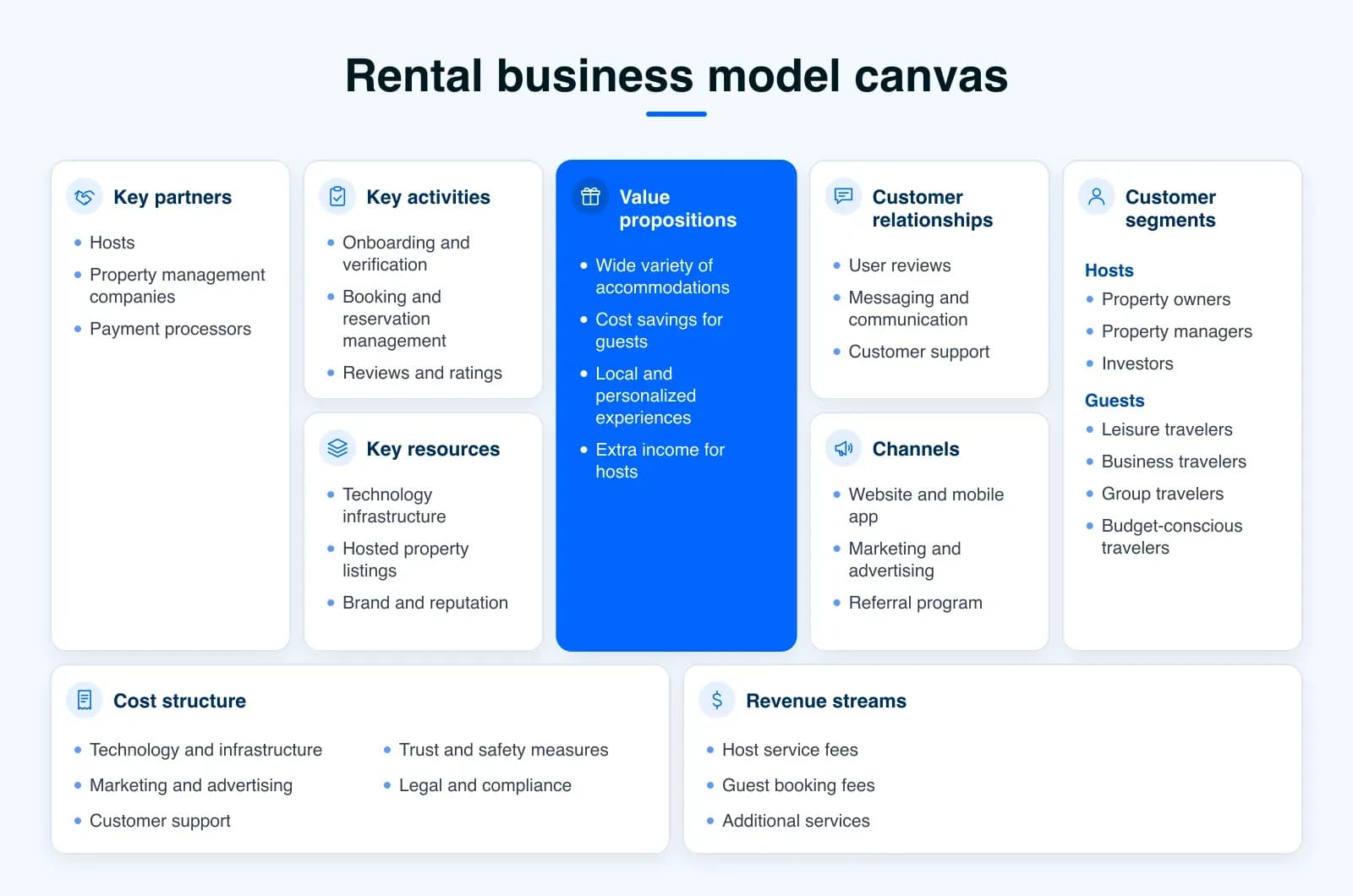
Task: Click Payment processors item
Action: (x=170, y=329)
